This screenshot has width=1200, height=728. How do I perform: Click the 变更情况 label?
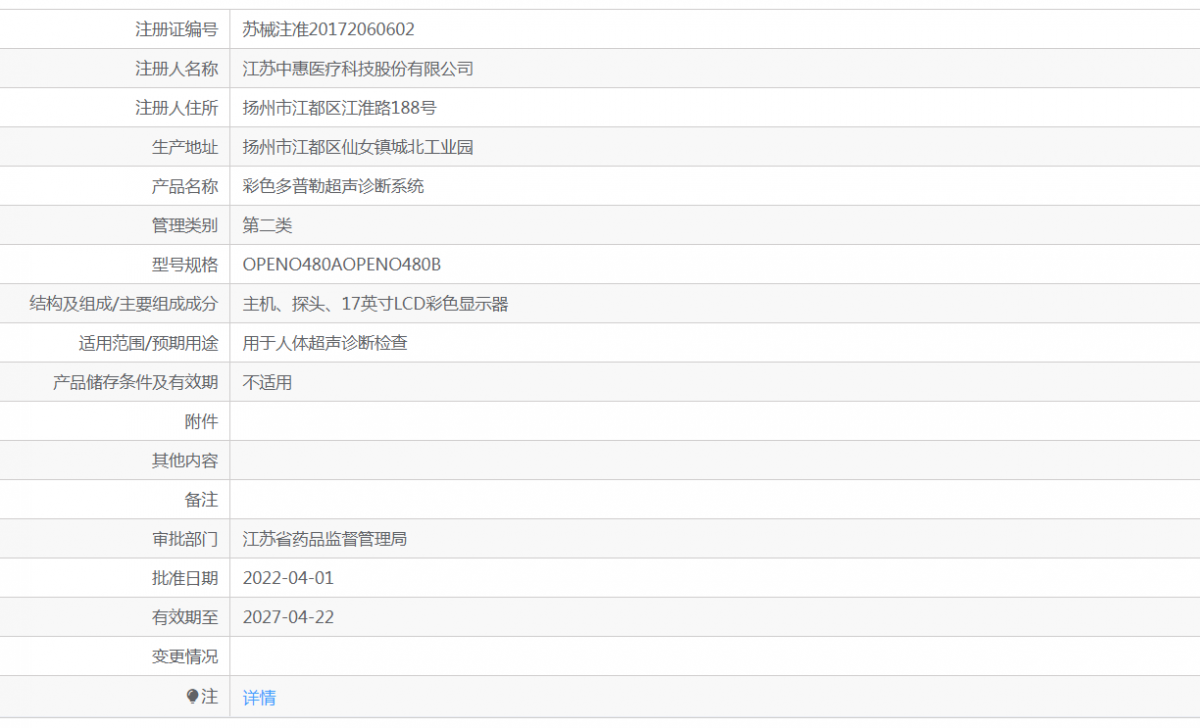[x=184, y=657]
